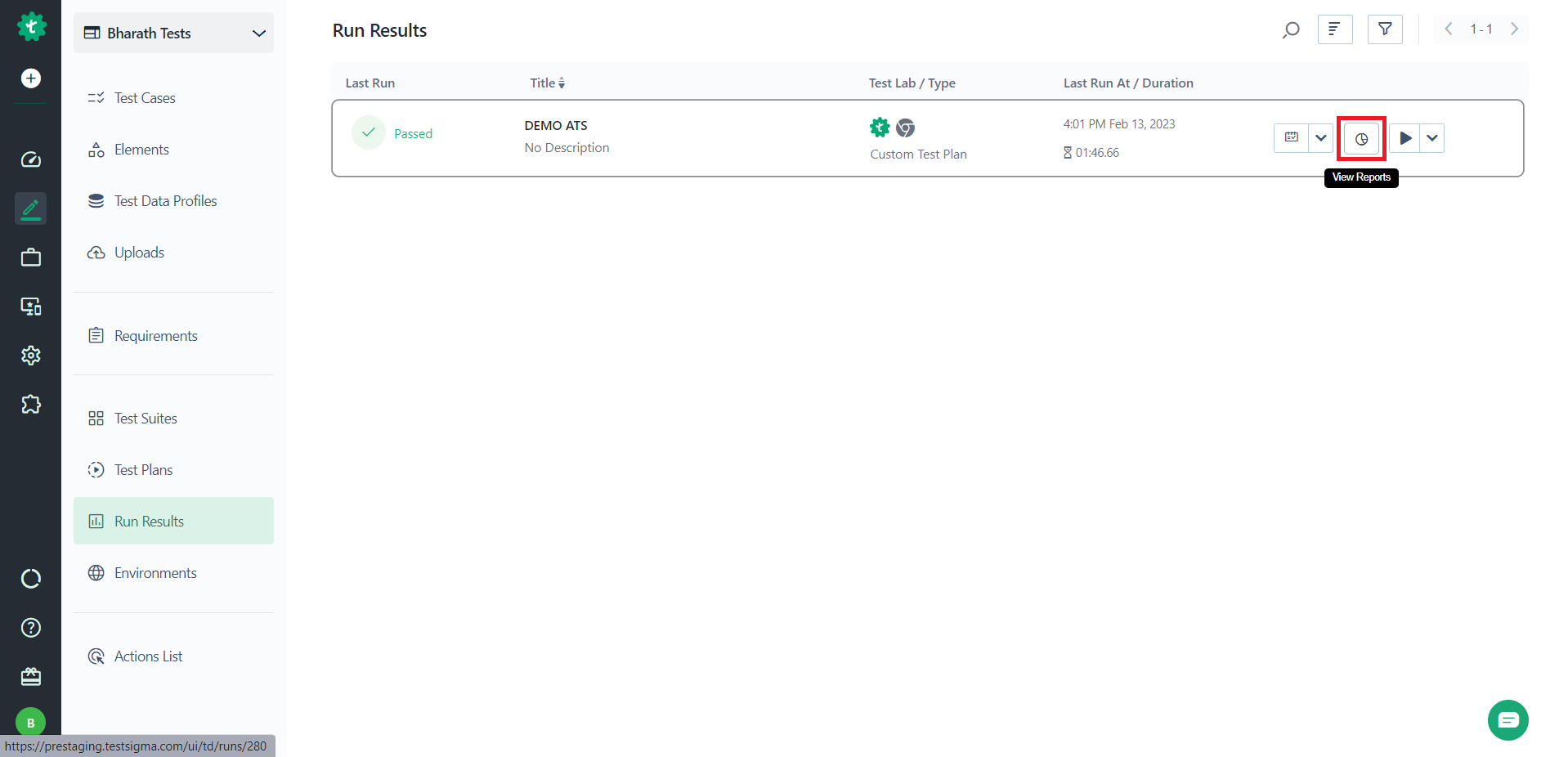Click the sort icon button
1568x757 pixels.
point(1335,29)
